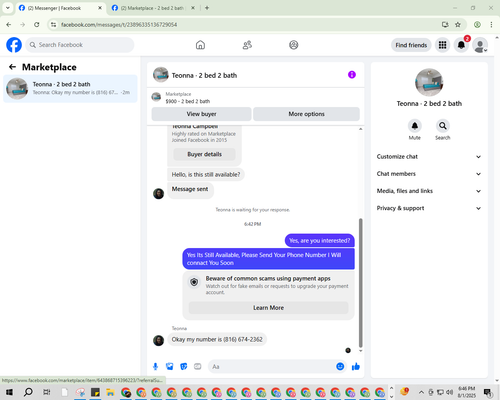Bookmark this page with star icon
Viewport: 500px width, 400px height.
458,25
